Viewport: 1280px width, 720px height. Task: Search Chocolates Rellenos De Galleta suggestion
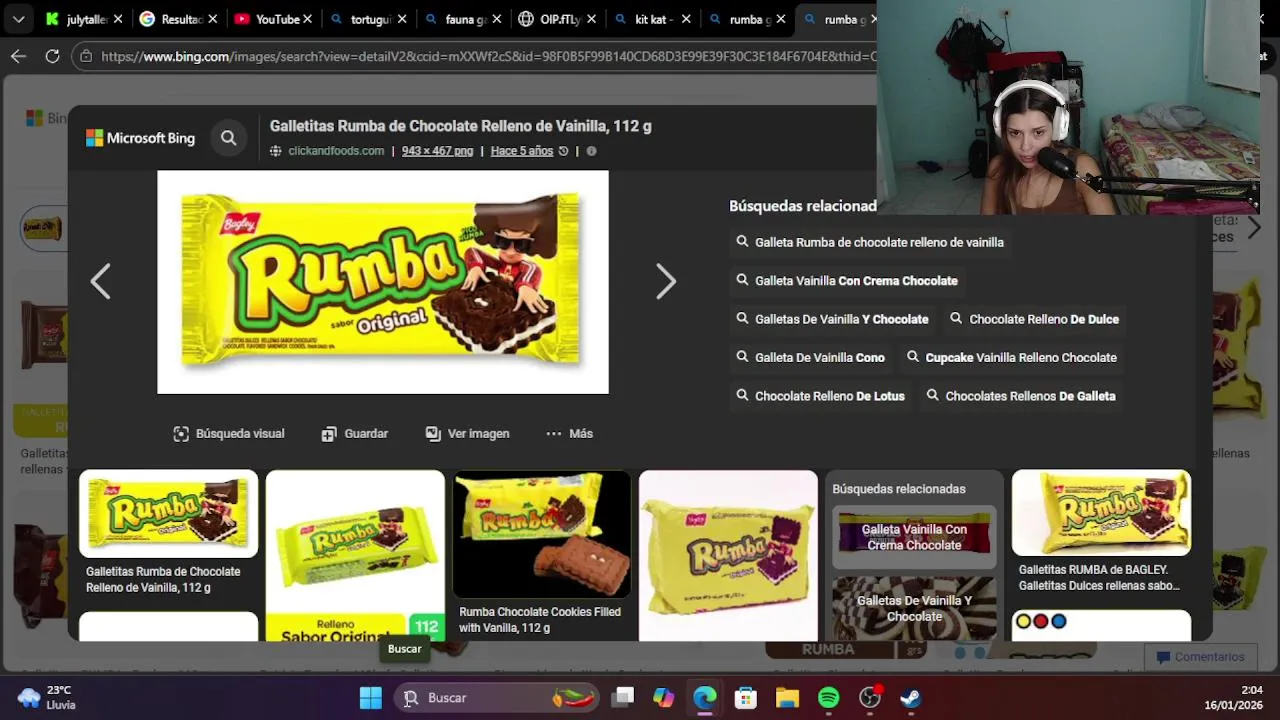pos(1021,396)
